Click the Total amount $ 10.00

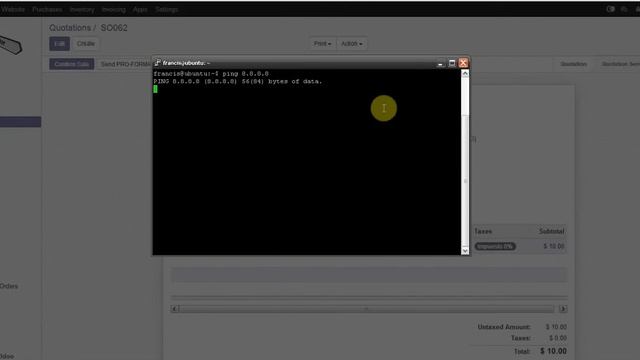pyautogui.click(x=553, y=351)
